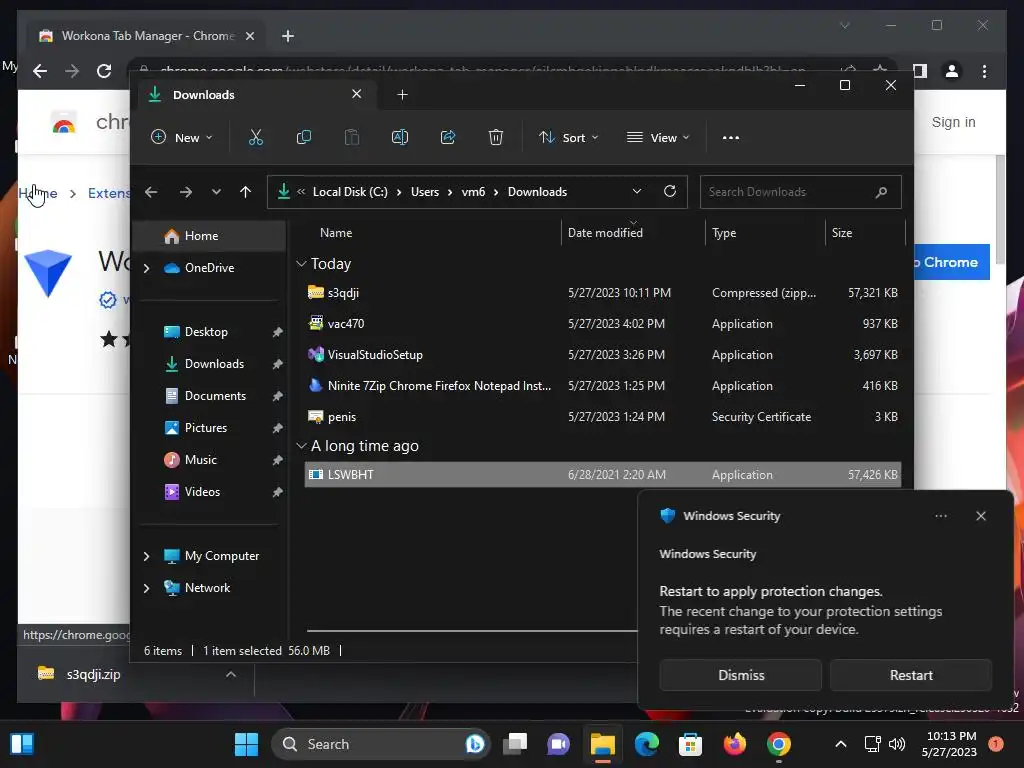Image resolution: width=1024 pixels, height=768 pixels.
Task: Go up one folder level
Action: click(246, 192)
